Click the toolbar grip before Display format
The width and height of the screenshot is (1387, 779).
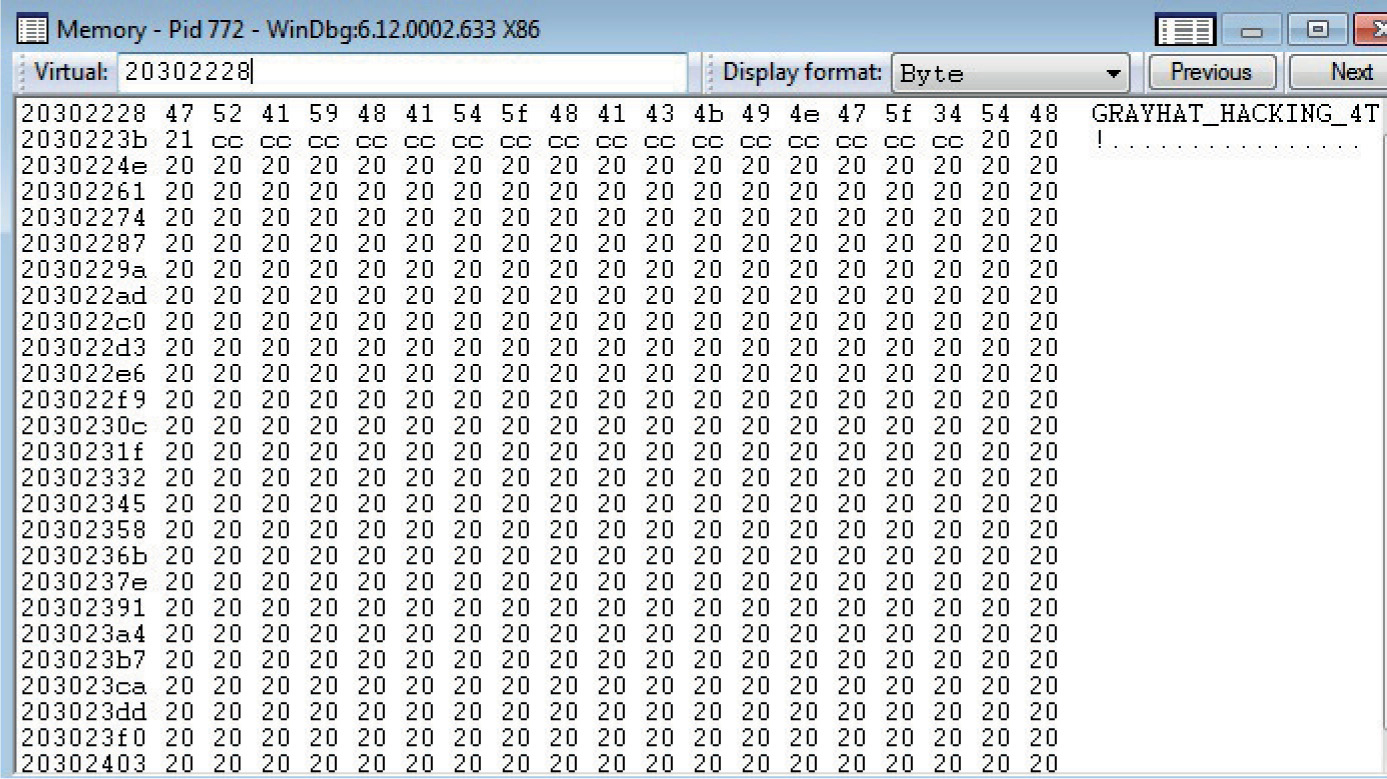pyautogui.click(x=709, y=73)
